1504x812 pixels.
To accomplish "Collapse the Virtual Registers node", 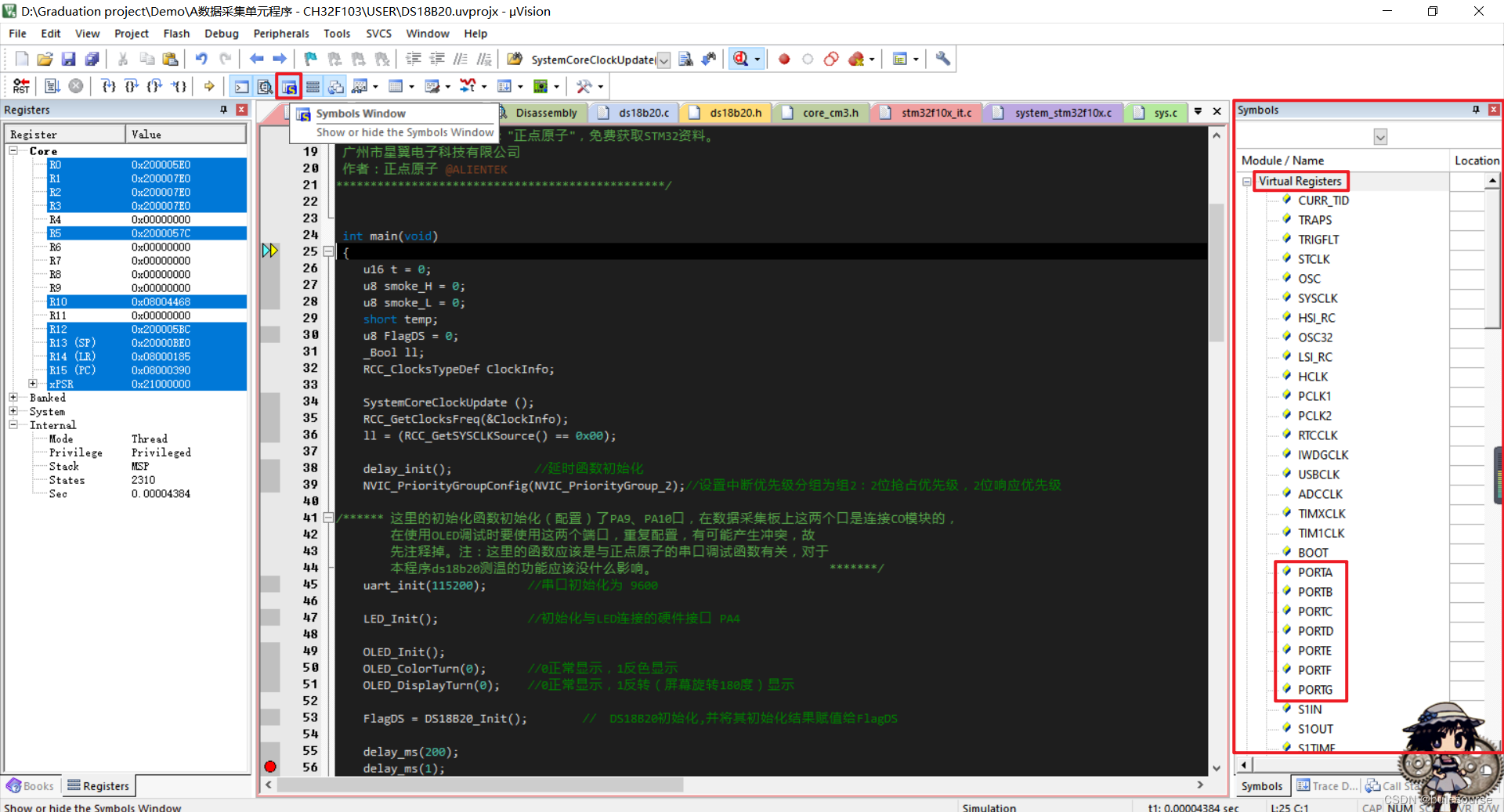I will [x=1247, y=181].
